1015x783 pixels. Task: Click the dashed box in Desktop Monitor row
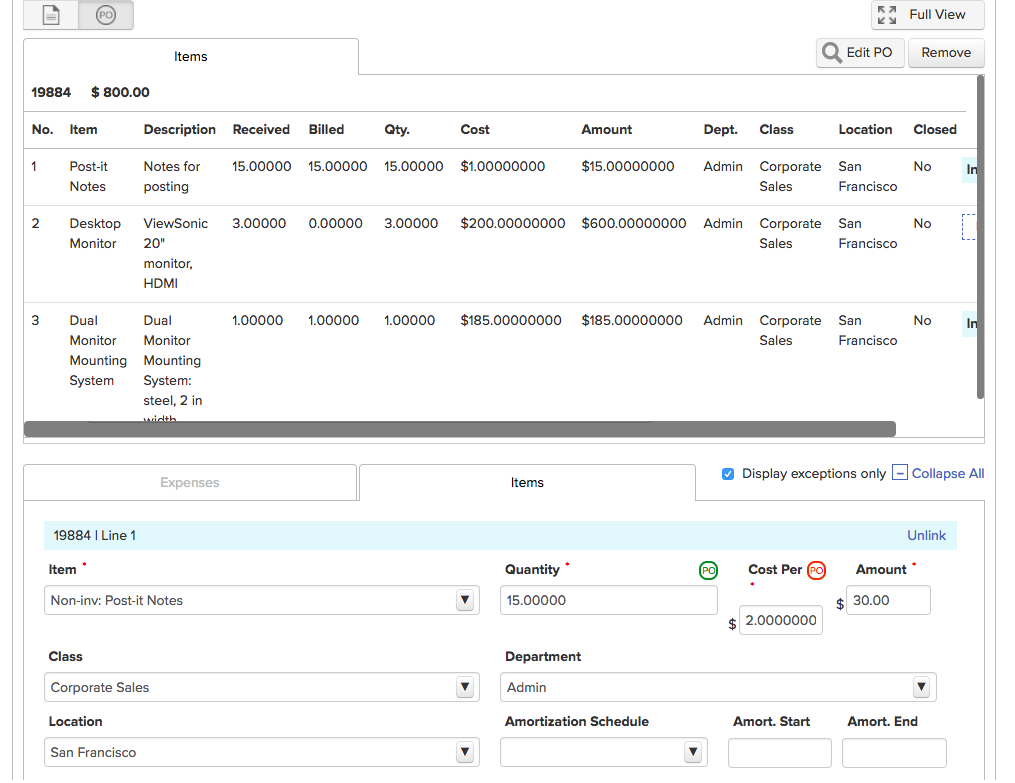(x=968, y=227)
